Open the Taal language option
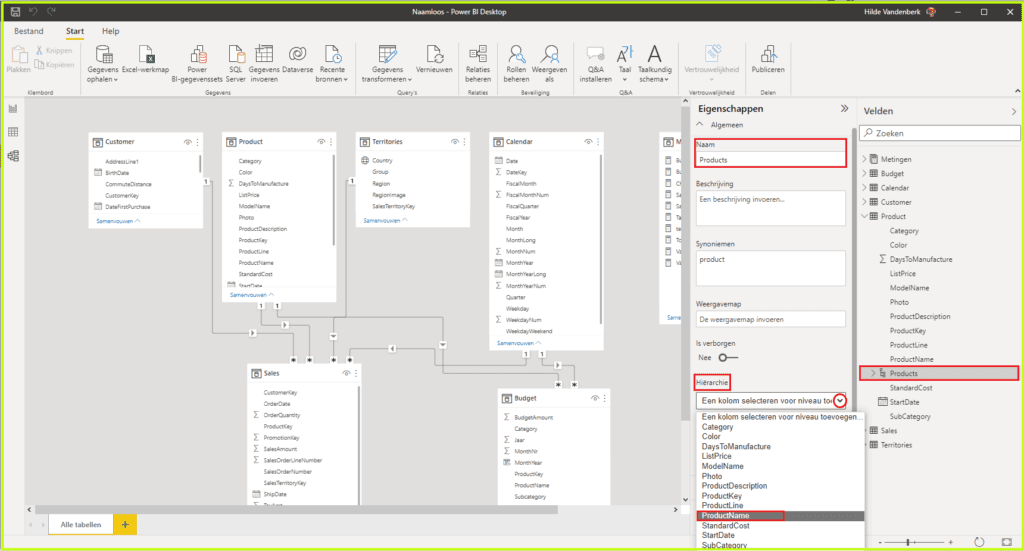Viewport: 1024px width, 551px height. coord(625,63)
